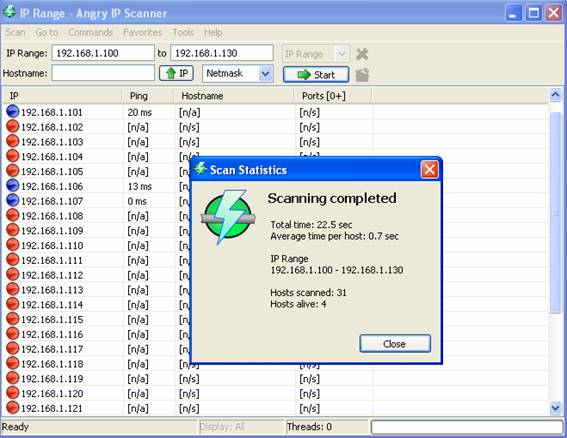Screen dimensions: 567x438
Task: Click the 20 ms ping value
Action: click(x=140, y=112)
